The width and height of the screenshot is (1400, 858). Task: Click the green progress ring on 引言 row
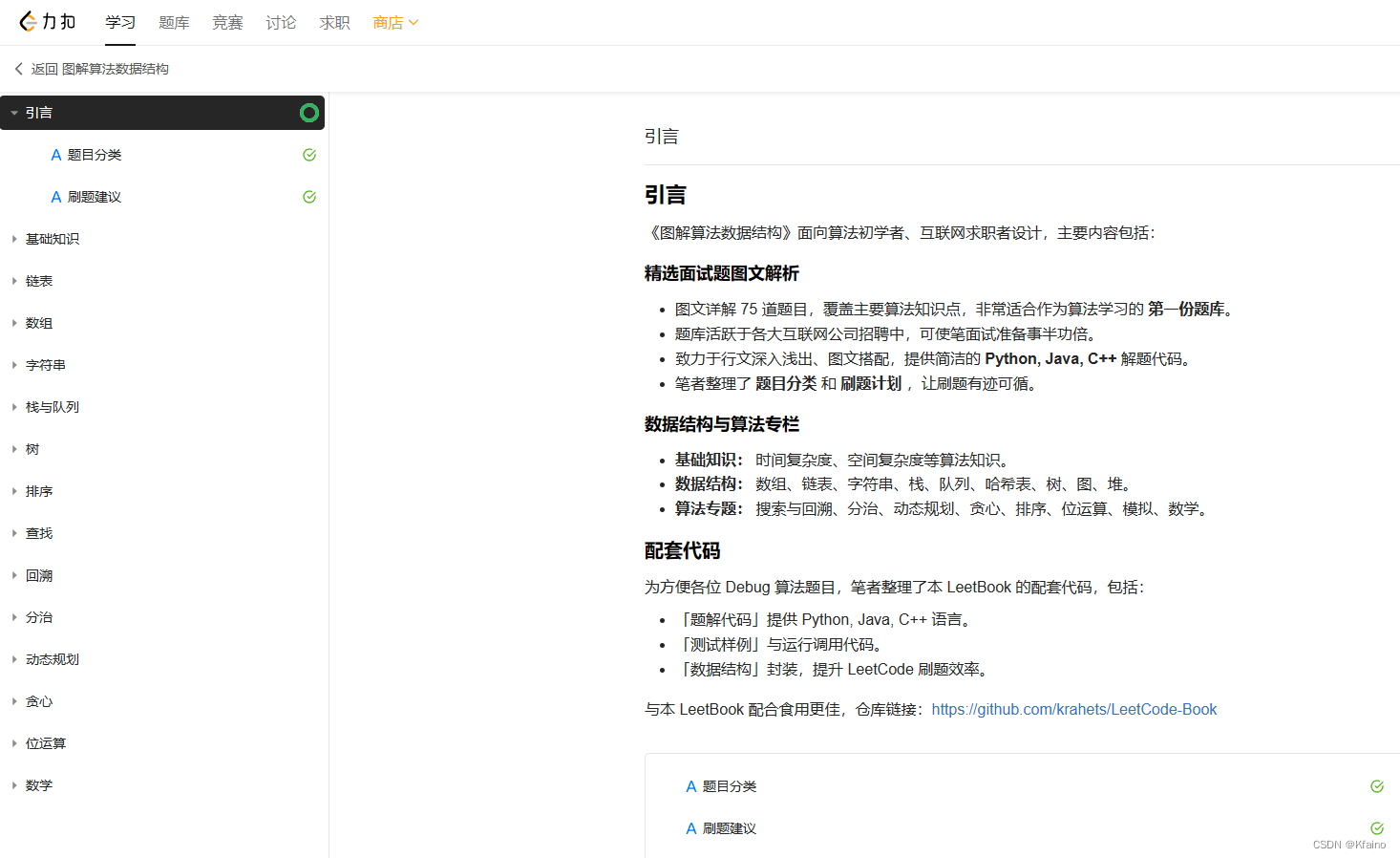[x=308, y=113]
